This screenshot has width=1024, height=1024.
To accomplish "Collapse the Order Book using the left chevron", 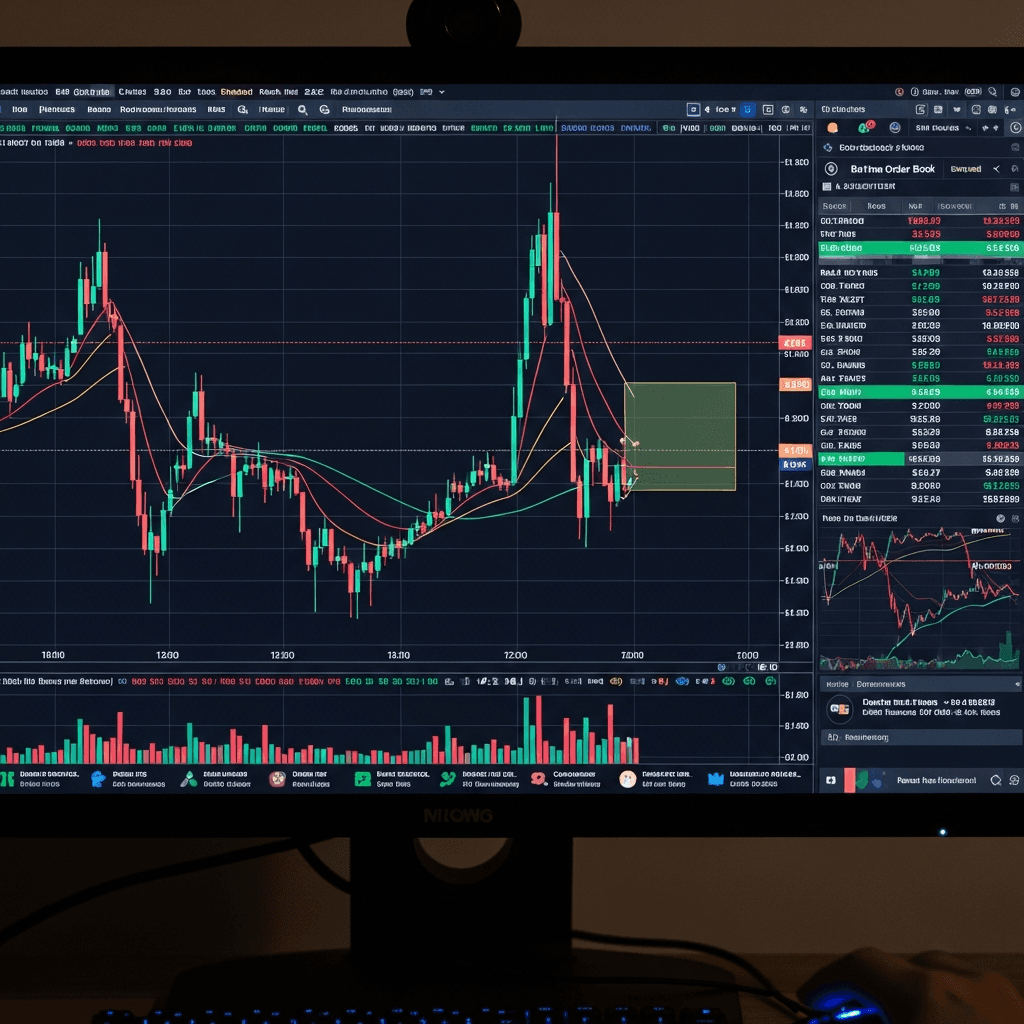I will [x=997, y=169].
